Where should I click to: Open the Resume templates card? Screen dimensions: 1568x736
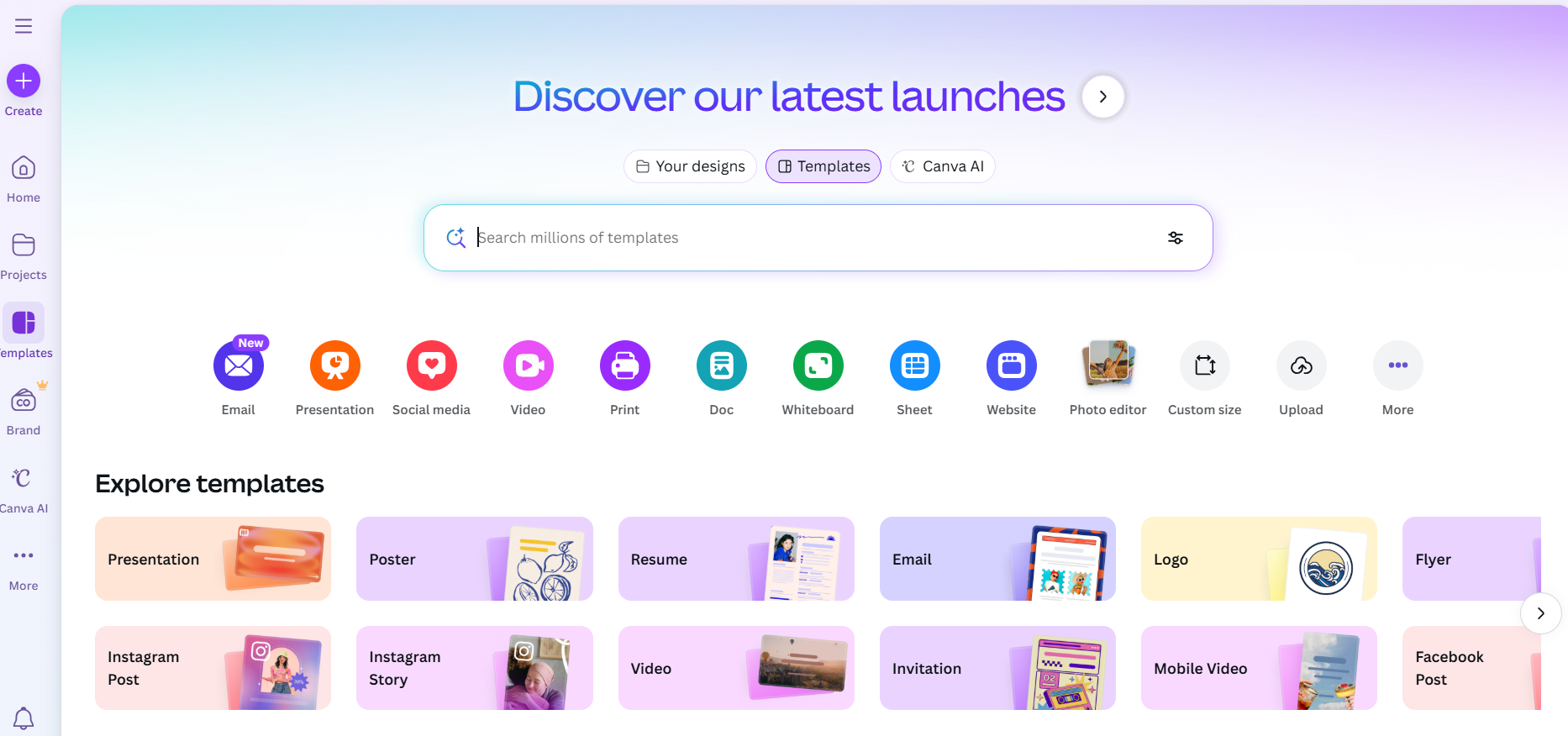click(x=736, y=559)
